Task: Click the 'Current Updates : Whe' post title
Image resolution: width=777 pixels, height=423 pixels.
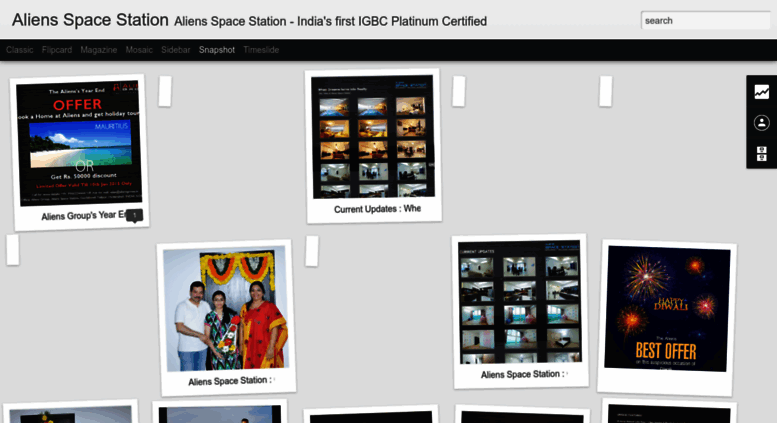Action: pyautogui.click(x=378, y=209)
